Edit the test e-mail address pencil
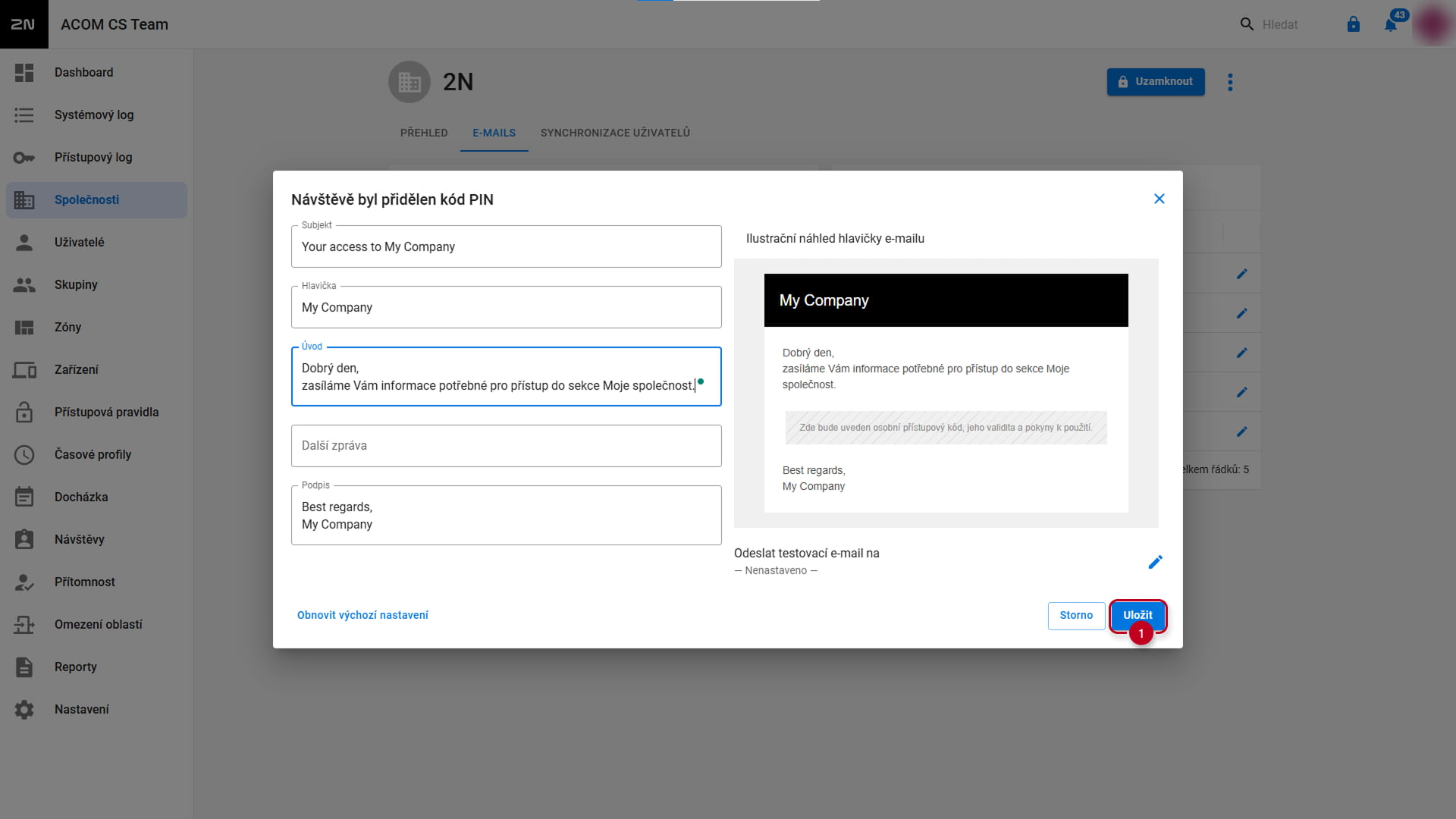 [x=1155, y=562]
